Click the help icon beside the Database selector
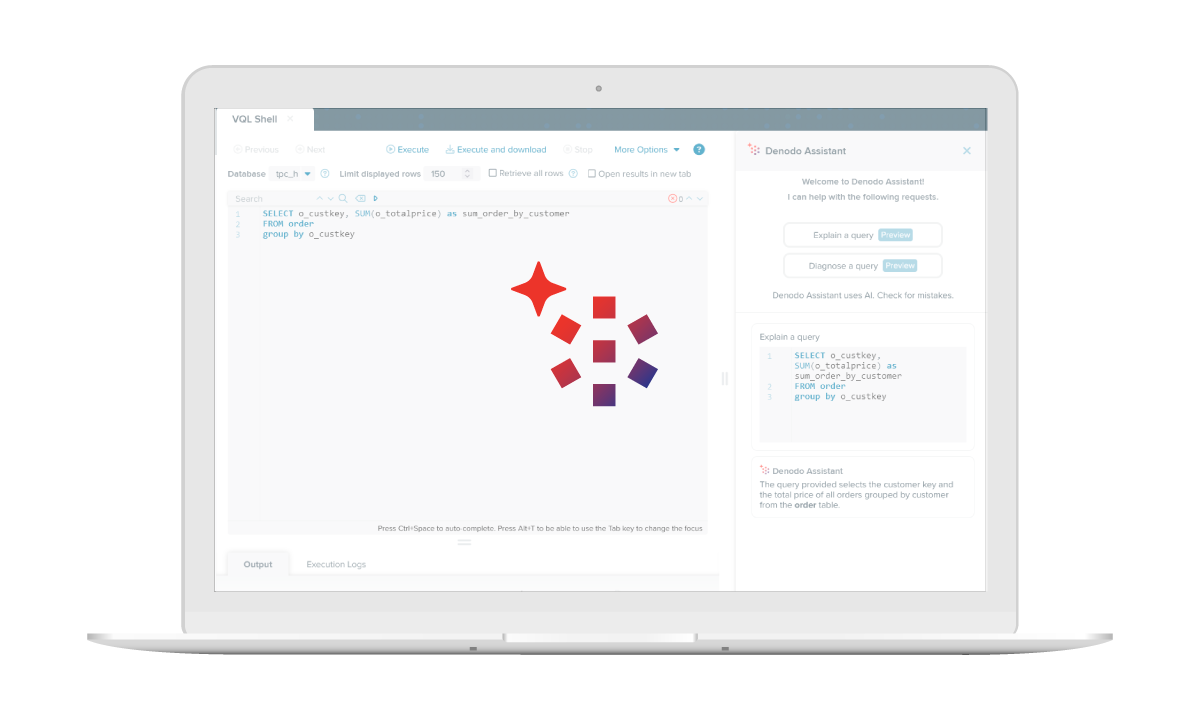 pos(325,173)
